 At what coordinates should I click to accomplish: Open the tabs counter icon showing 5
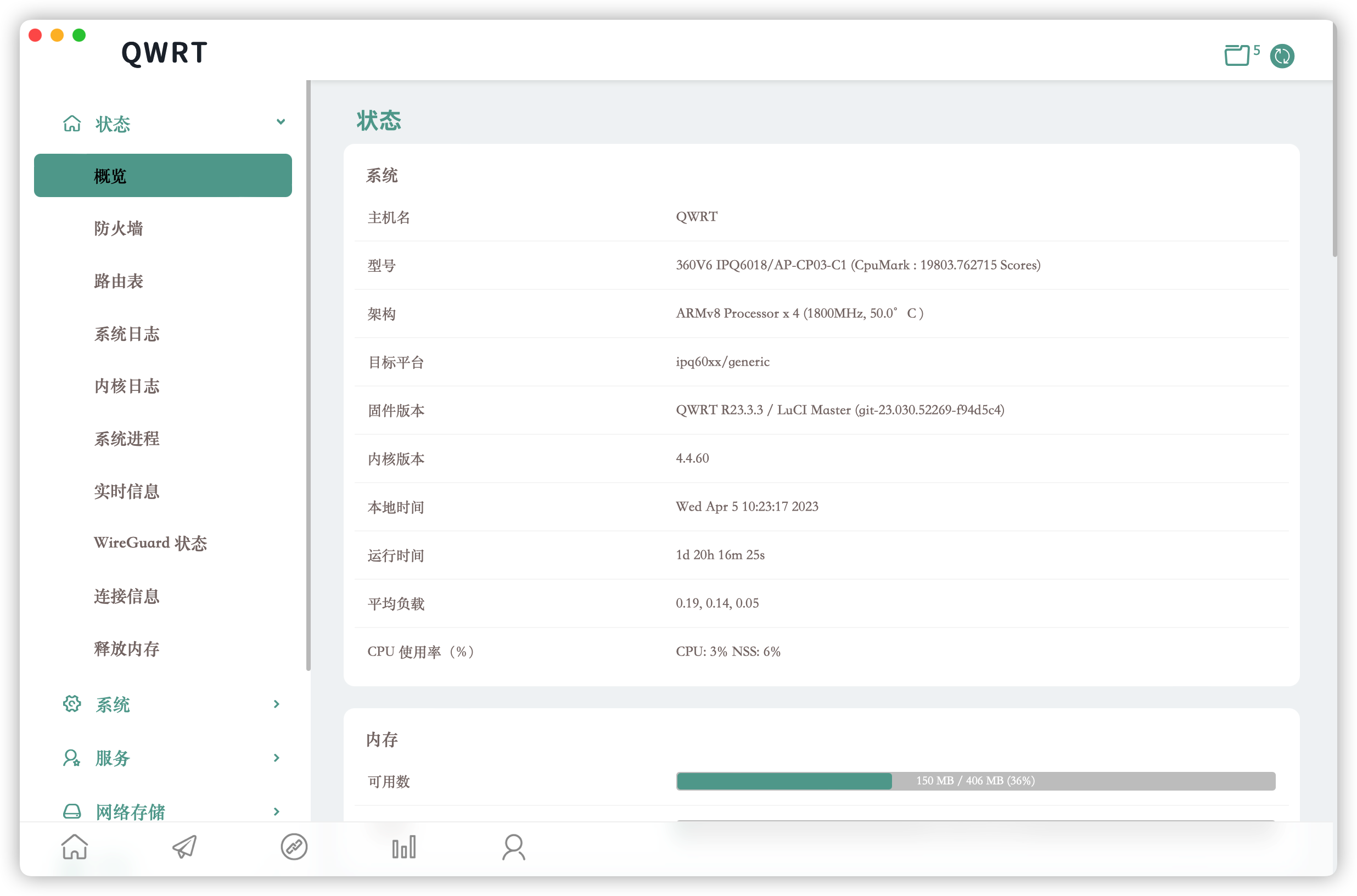[1238, 55]
